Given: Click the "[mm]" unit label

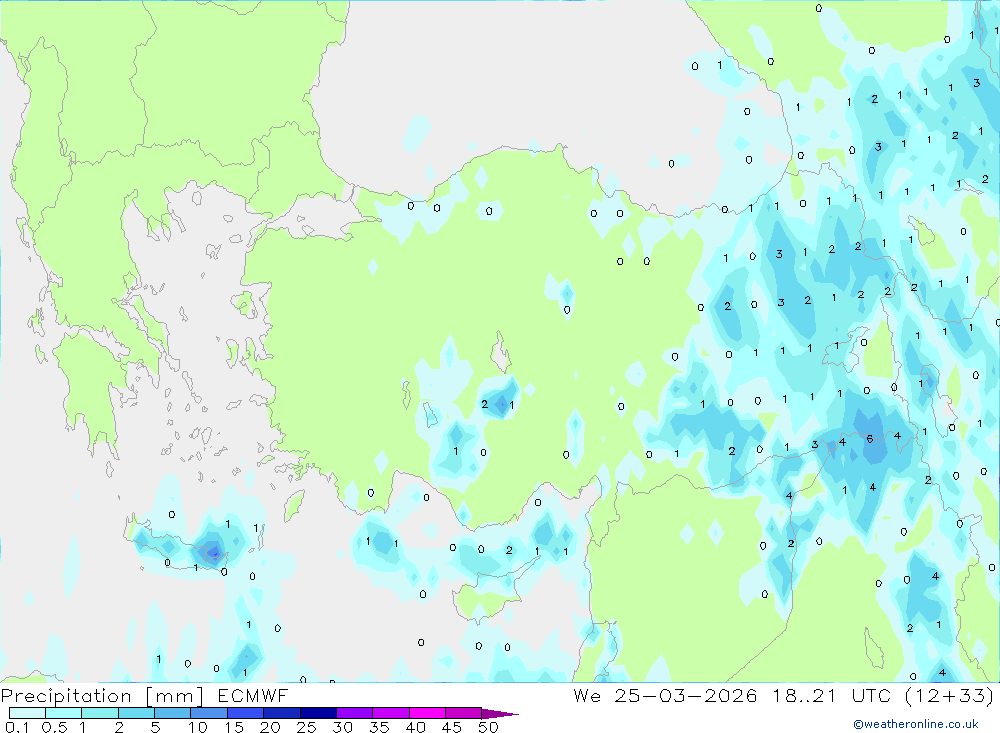Looking at the screenshot, I should pyautogui.click(x=175, y=696).
